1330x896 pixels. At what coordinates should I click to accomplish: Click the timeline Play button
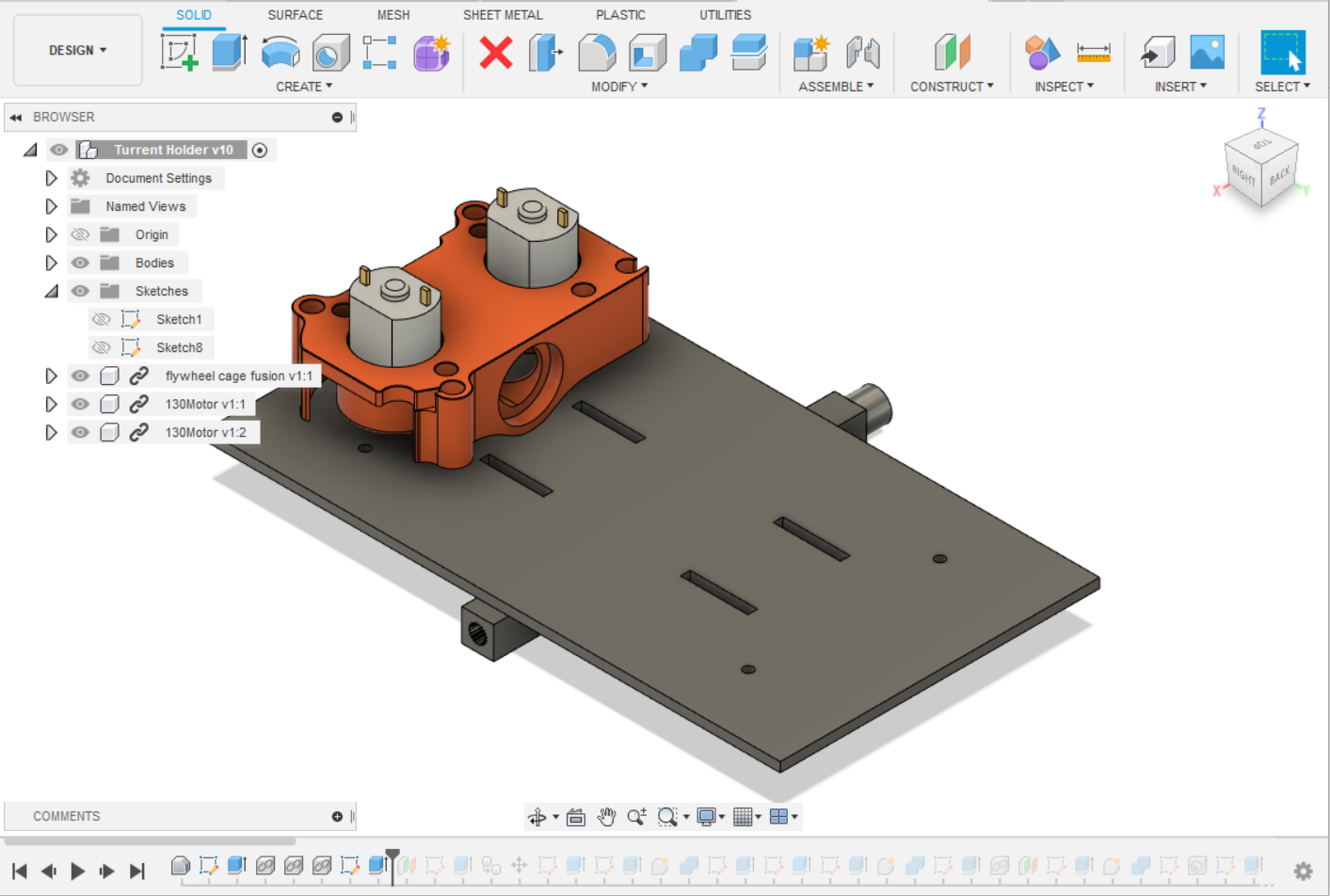(78, 872)
